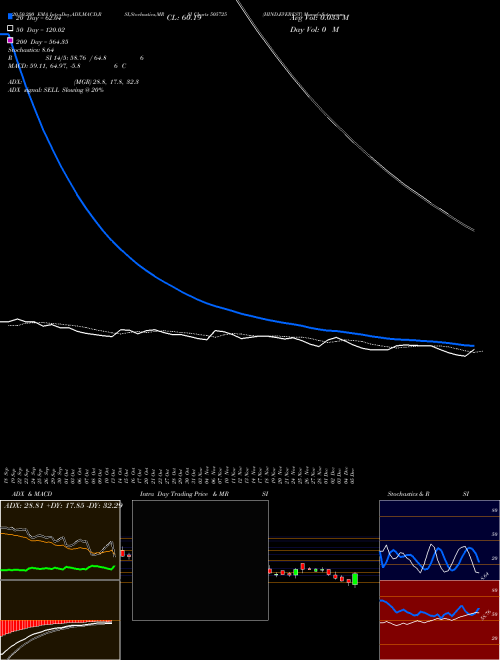
Task: Click the "Stochastics: 8.64" readout
Action: click(x=31, y=50)
